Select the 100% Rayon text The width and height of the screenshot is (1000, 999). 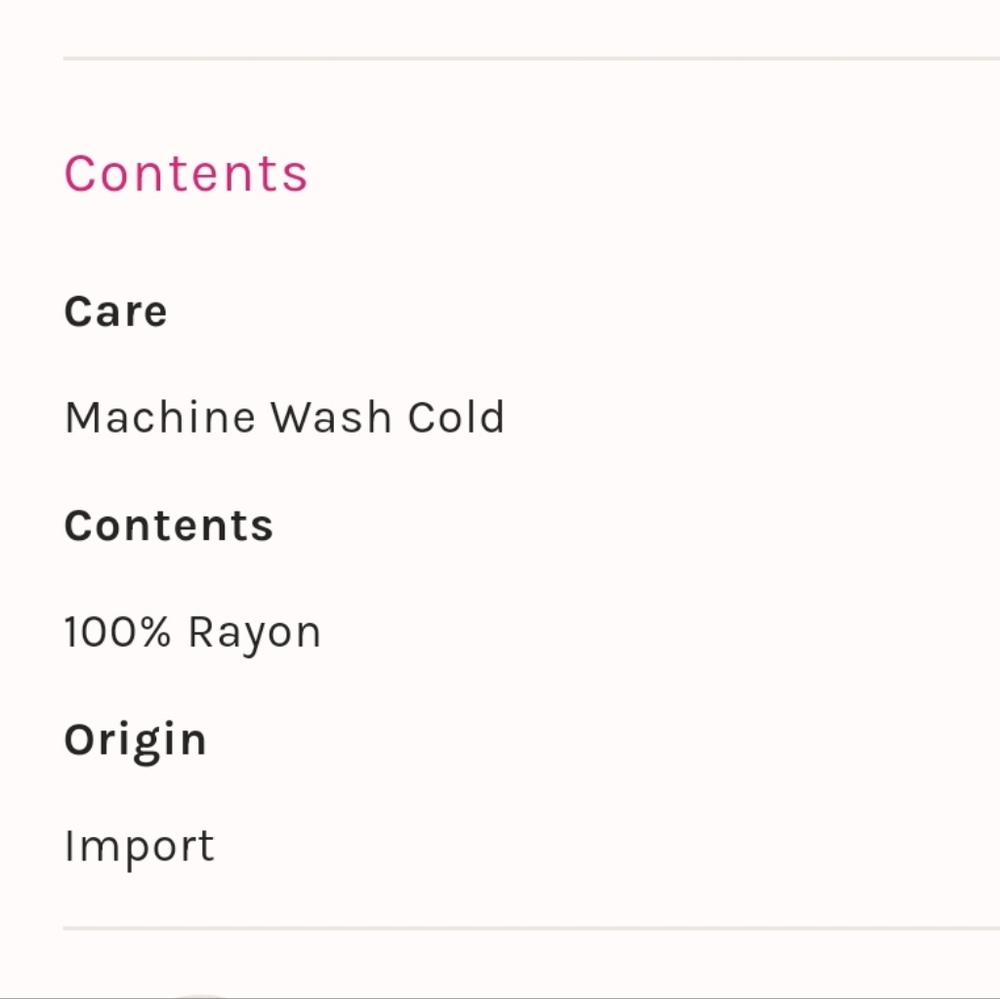[x=192, y=632]
